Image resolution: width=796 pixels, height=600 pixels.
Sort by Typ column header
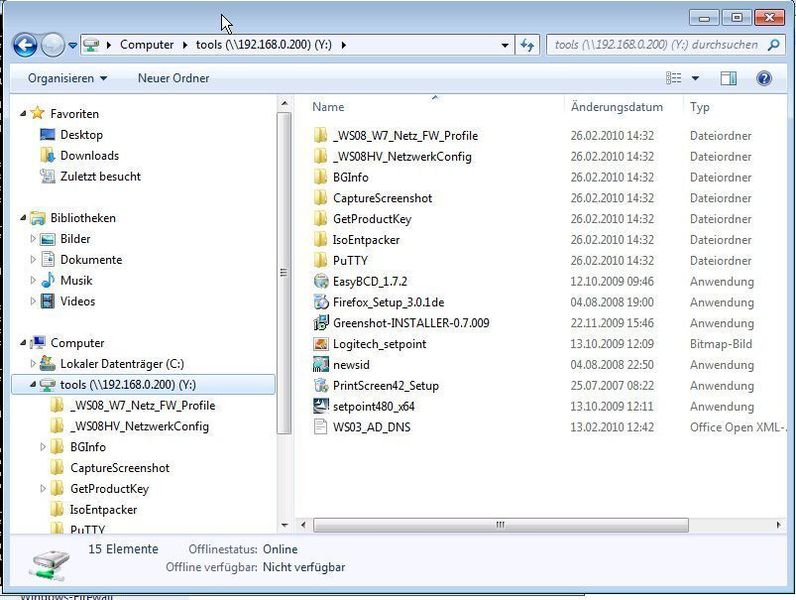[699, 107]
